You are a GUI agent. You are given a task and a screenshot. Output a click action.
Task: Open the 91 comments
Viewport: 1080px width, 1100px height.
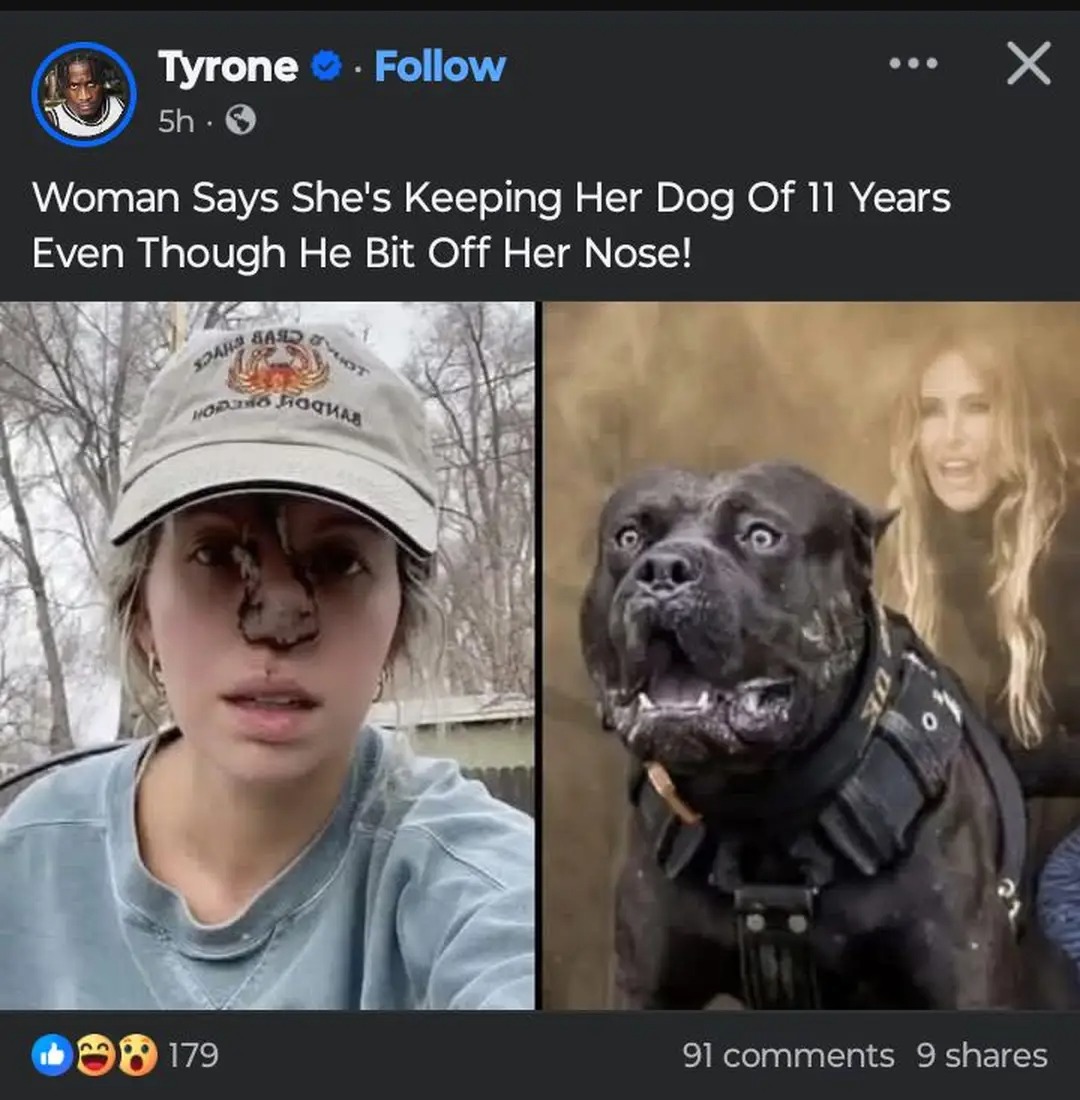pyautogui.click(x=788, y=1056)
